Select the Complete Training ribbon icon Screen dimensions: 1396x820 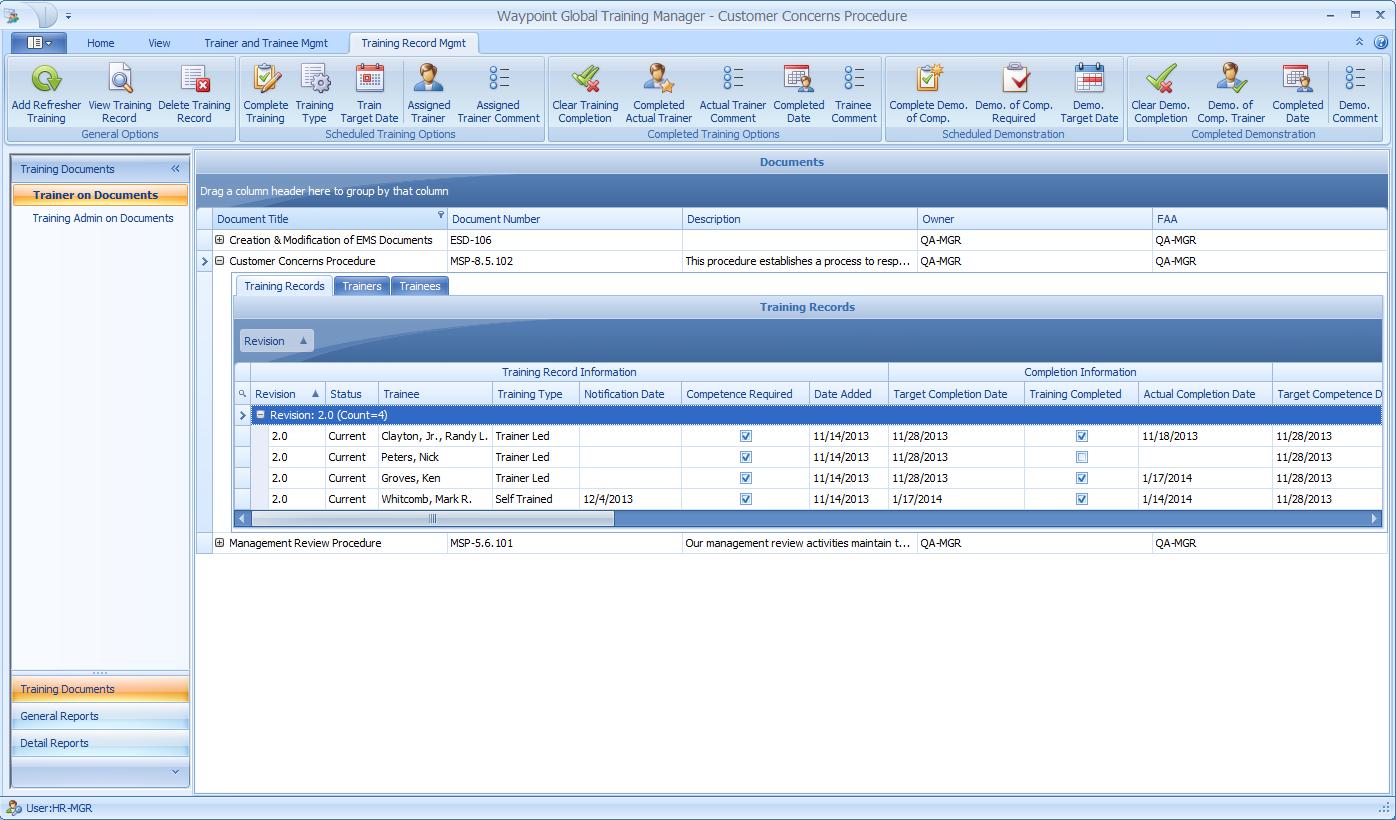(266, 80)
